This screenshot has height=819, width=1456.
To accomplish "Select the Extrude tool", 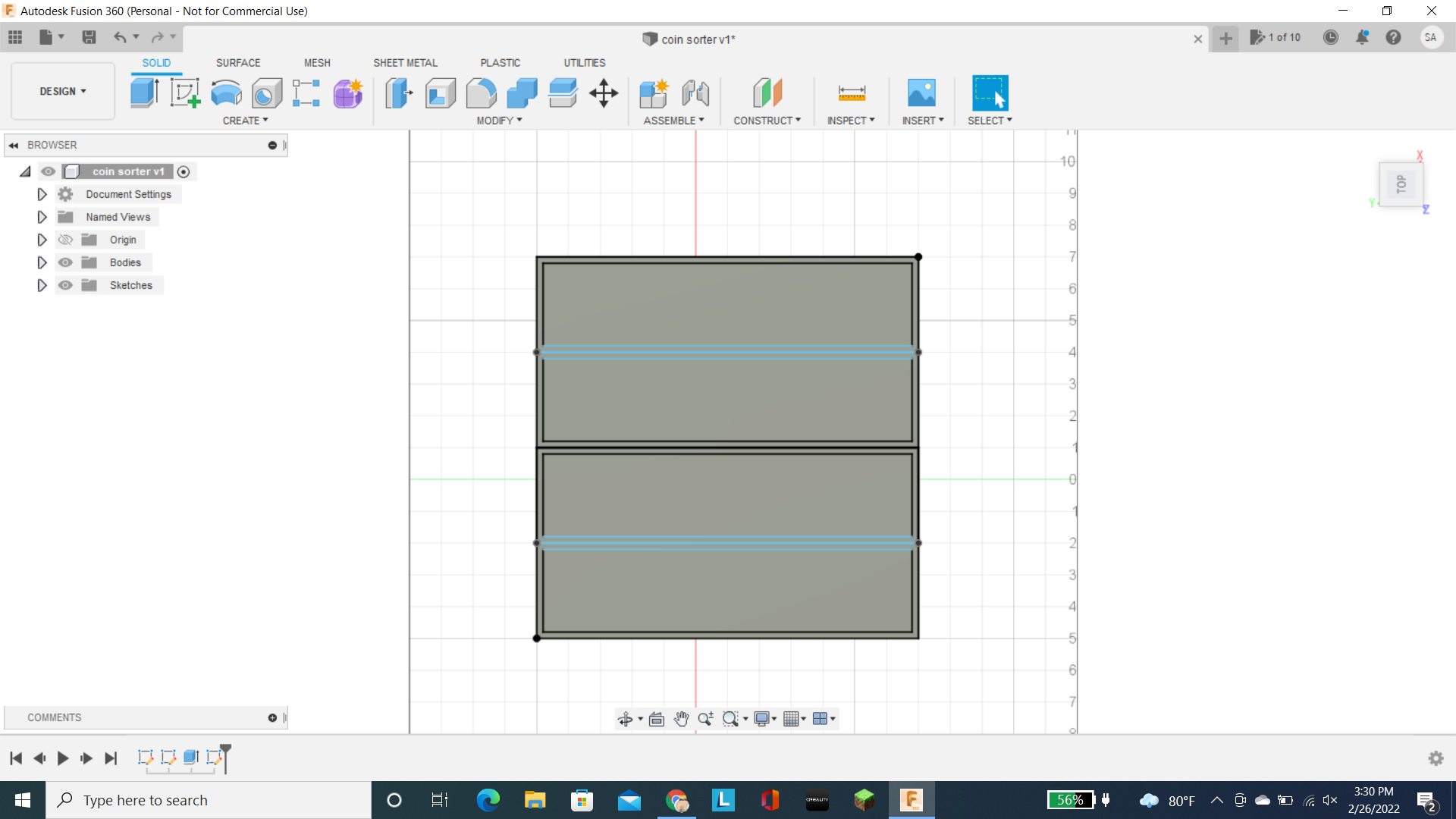I will pos(144,93).
